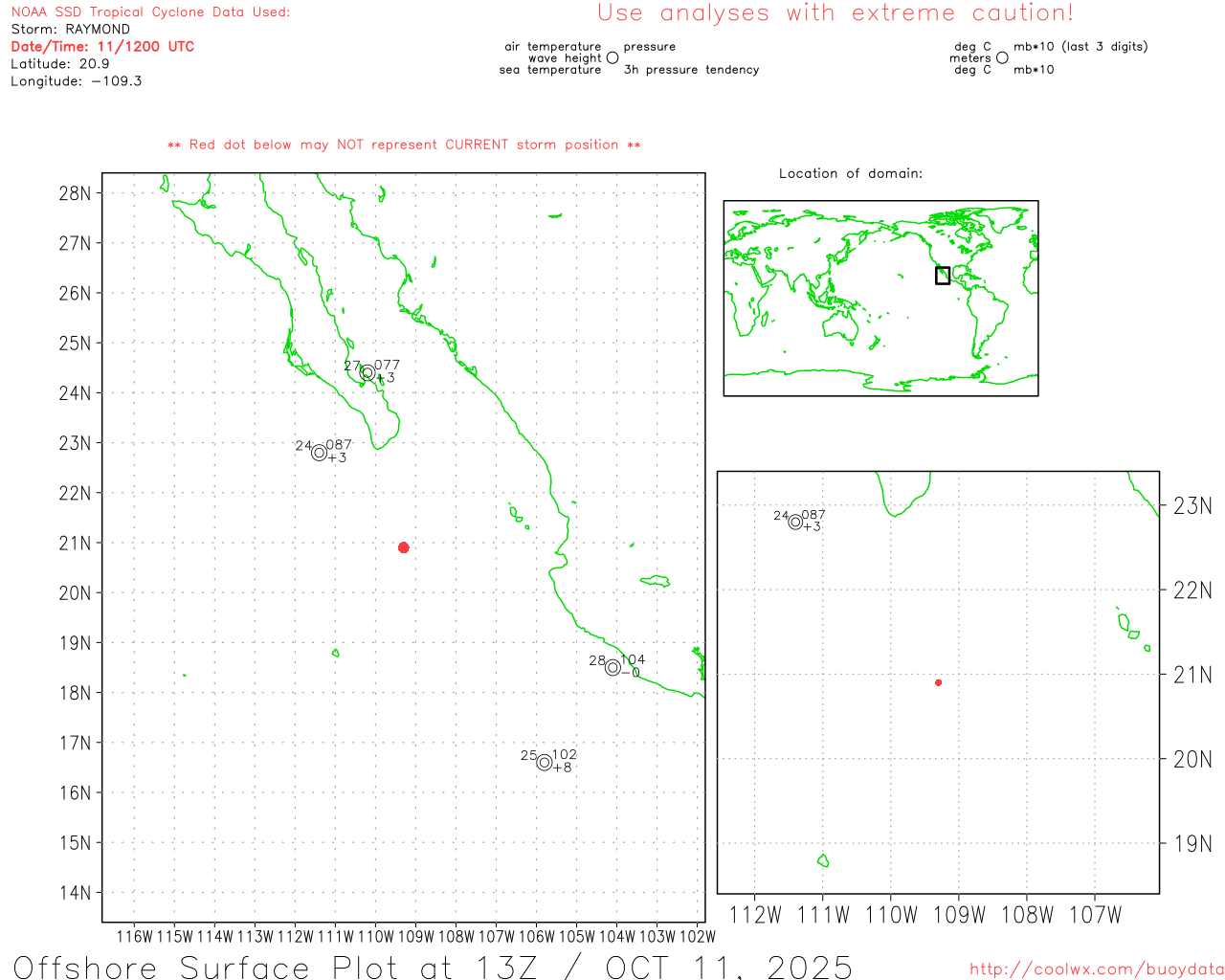The image size is (1225, 980).
Task: Click the legend circle beside 'meters'
Action: pyautogui.click(x=1002, y=57)
